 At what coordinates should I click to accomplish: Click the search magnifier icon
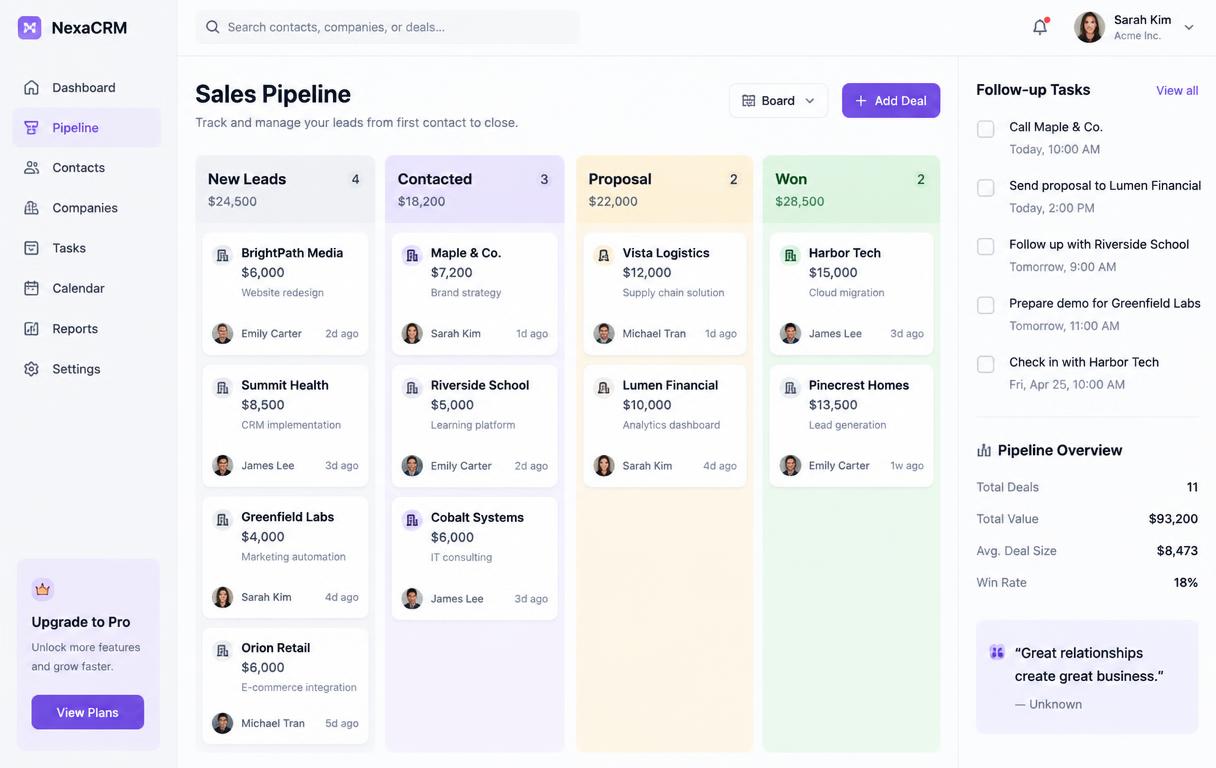tap(212, 27)
